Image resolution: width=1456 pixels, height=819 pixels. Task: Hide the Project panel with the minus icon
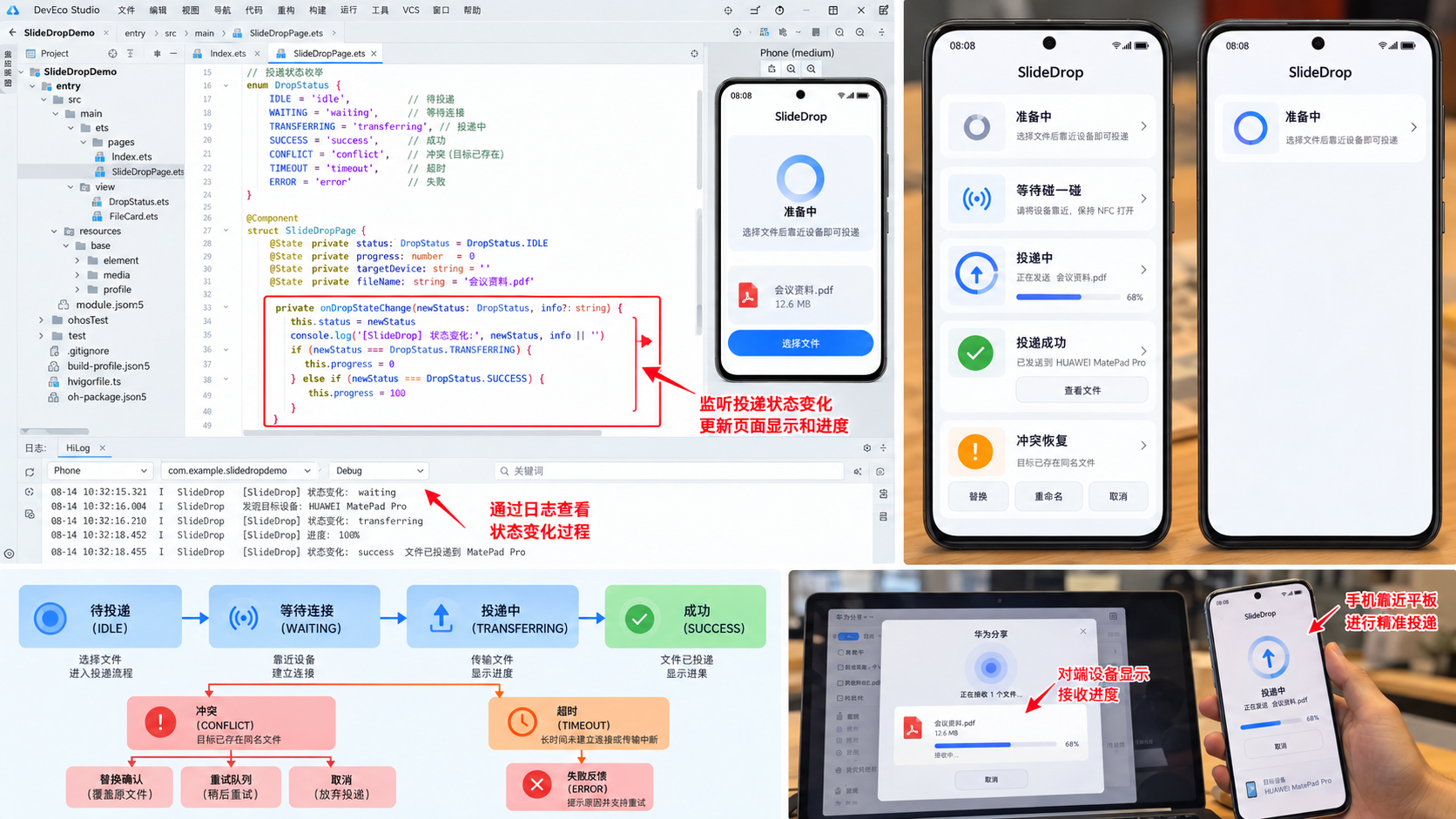pyautogui.click(x=173, y=54)
